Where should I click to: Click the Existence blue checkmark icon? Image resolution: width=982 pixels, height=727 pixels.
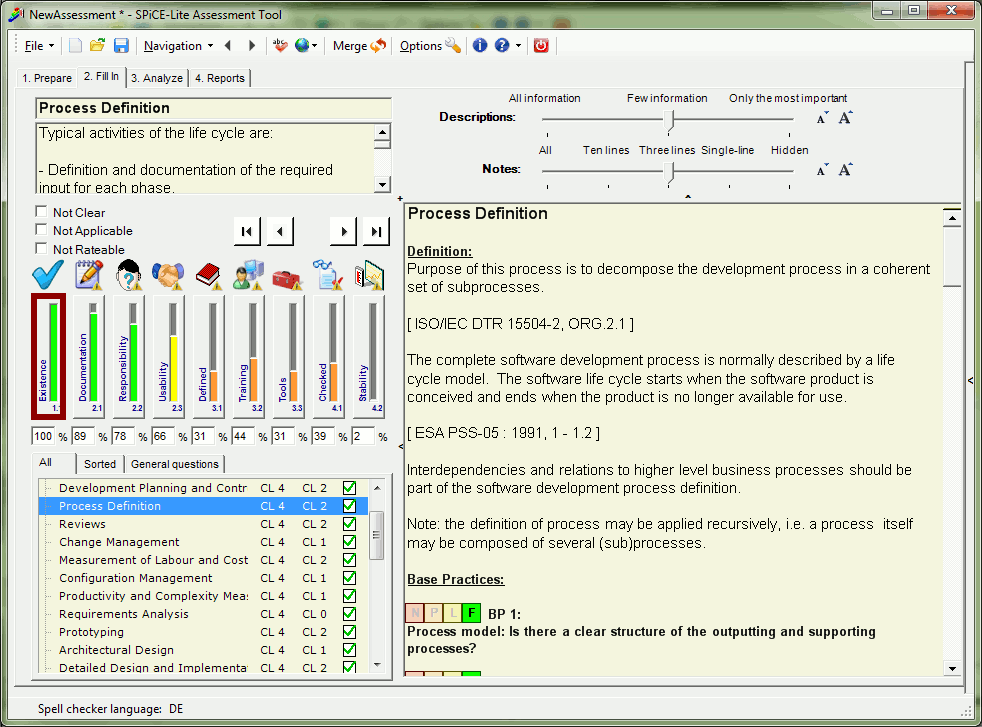tap(48, 275)
